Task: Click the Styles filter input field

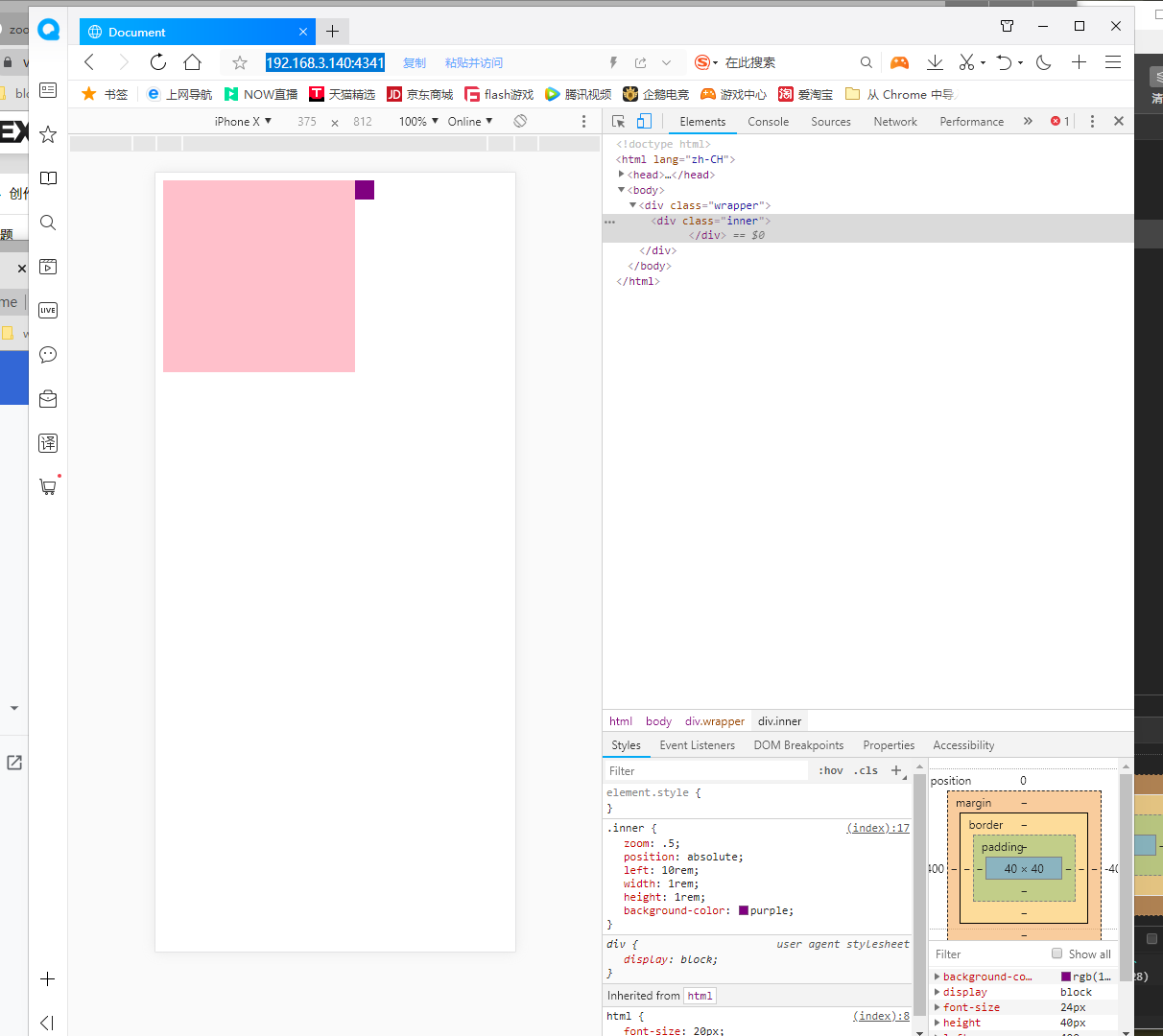Action: (x=707, y=770)
